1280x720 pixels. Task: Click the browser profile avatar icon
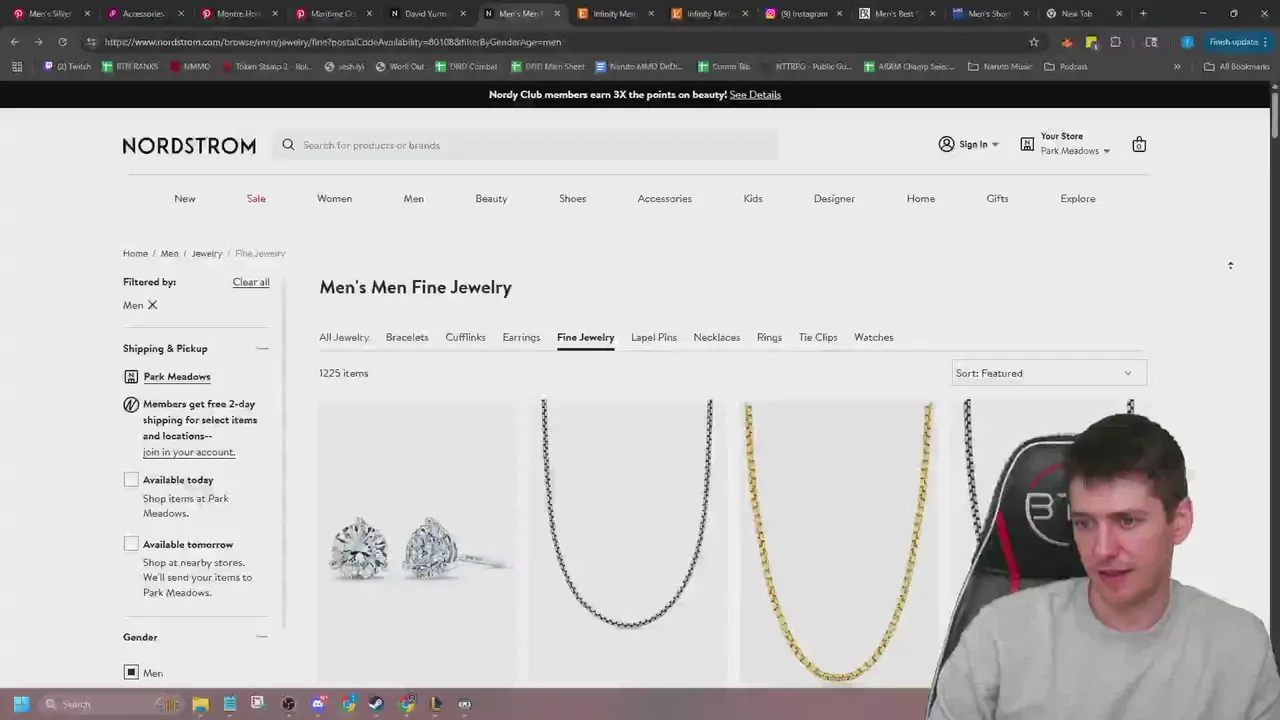1187,42
